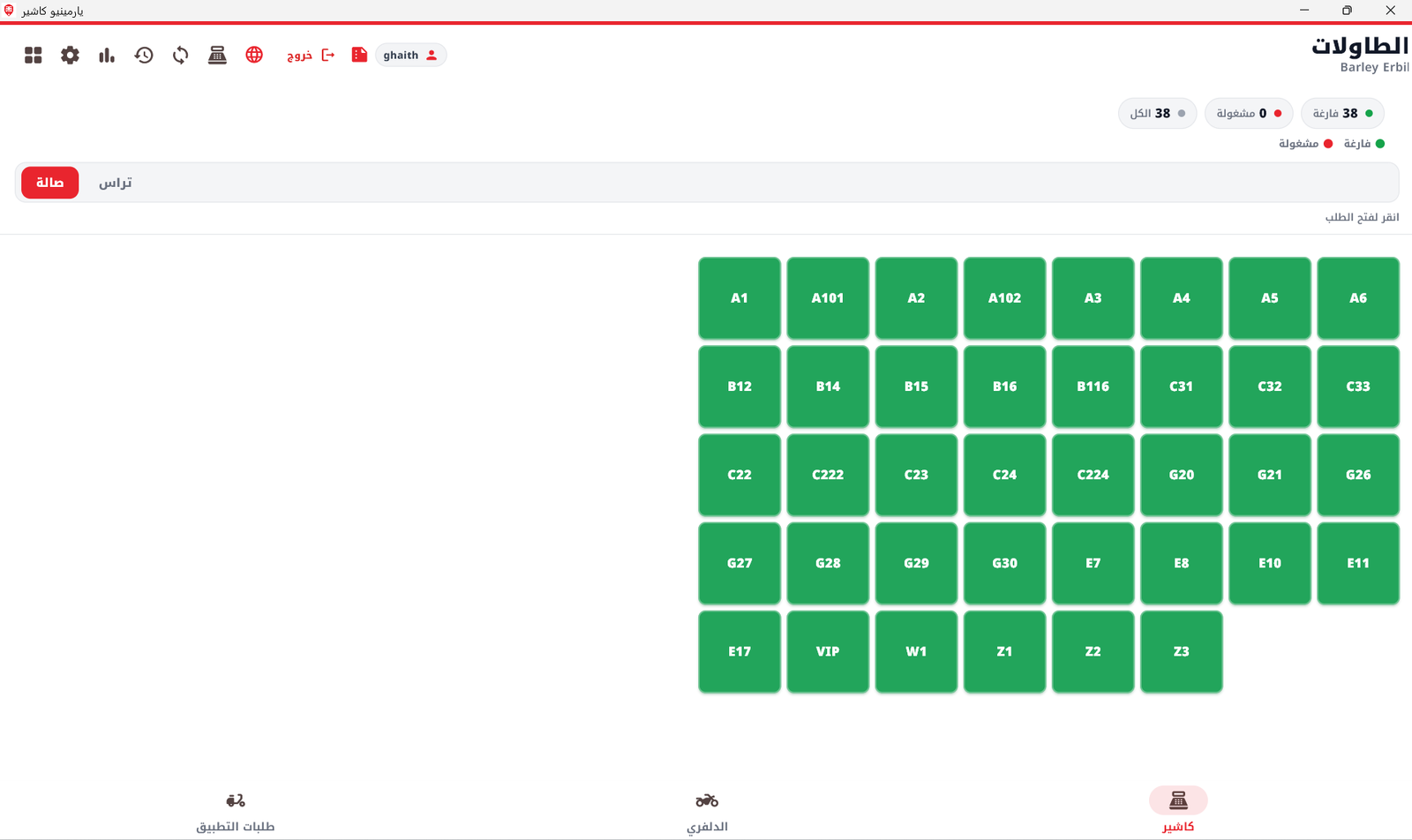The height and width of the screenshot is (840, 1412).
Task: Select the صالة hall tab
Action: (x=50, y=183)
